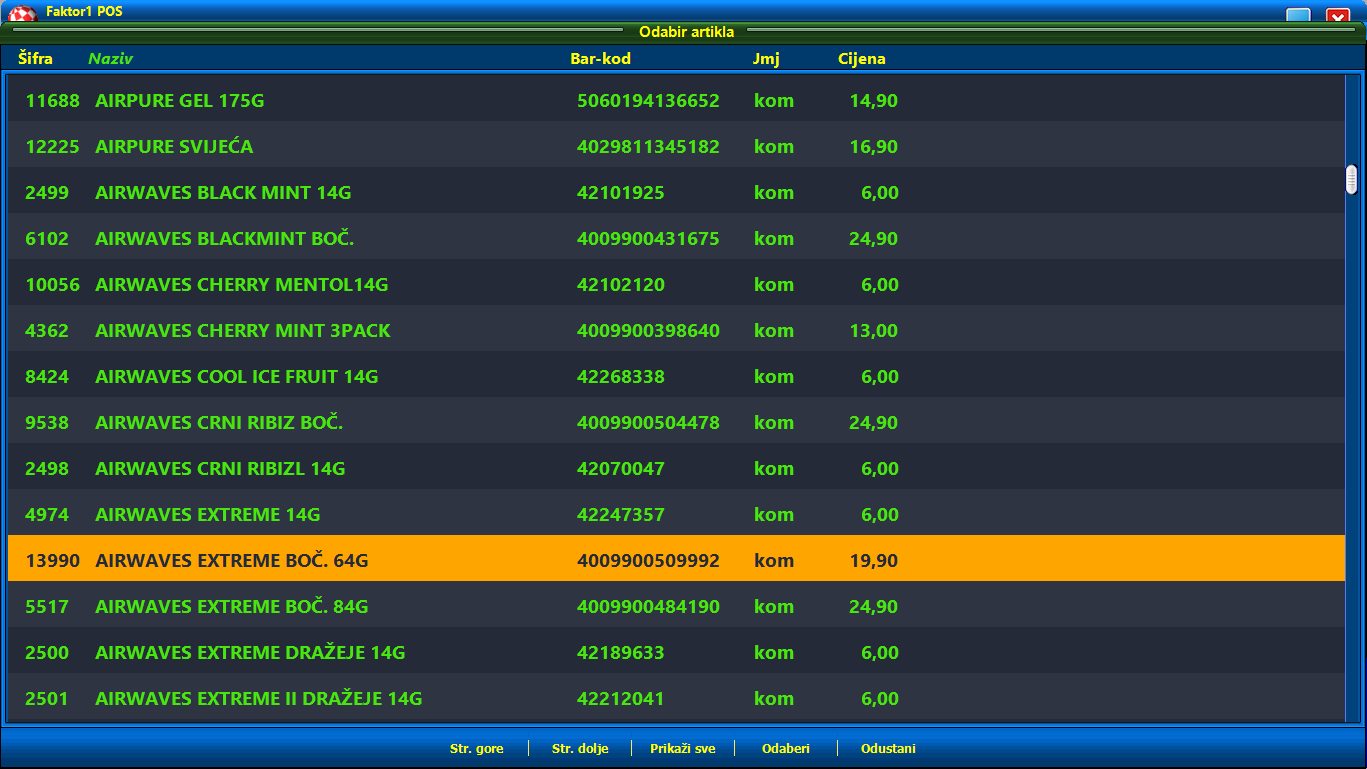Select AIRWAVES CRNI RIBIZ BOČ. article
The width and height of the screenshot is (1367, 769).
coord(218,423)
